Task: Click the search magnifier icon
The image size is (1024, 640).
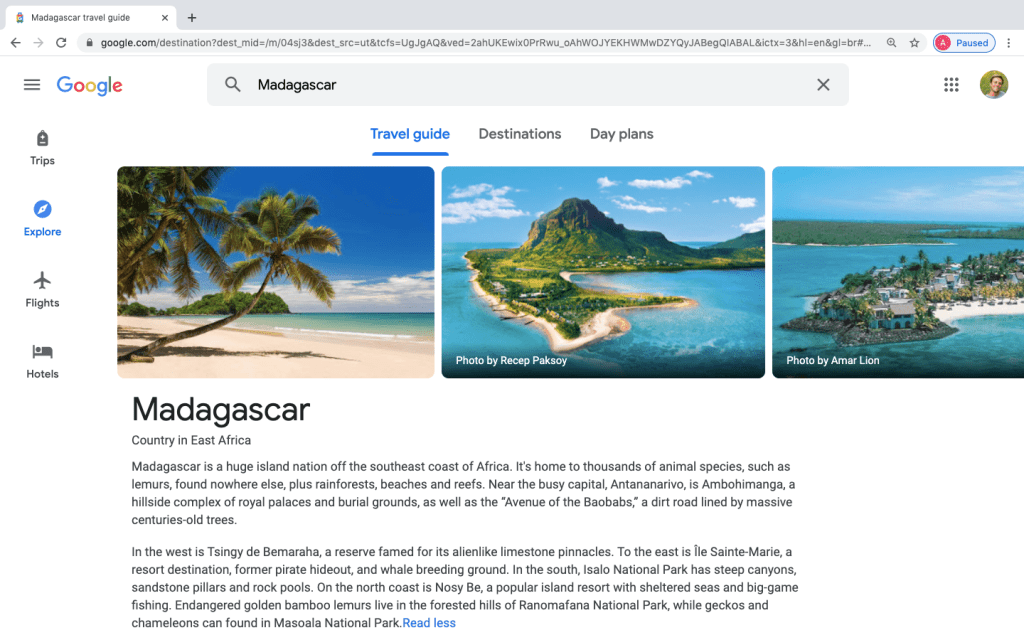Action: 232,84
